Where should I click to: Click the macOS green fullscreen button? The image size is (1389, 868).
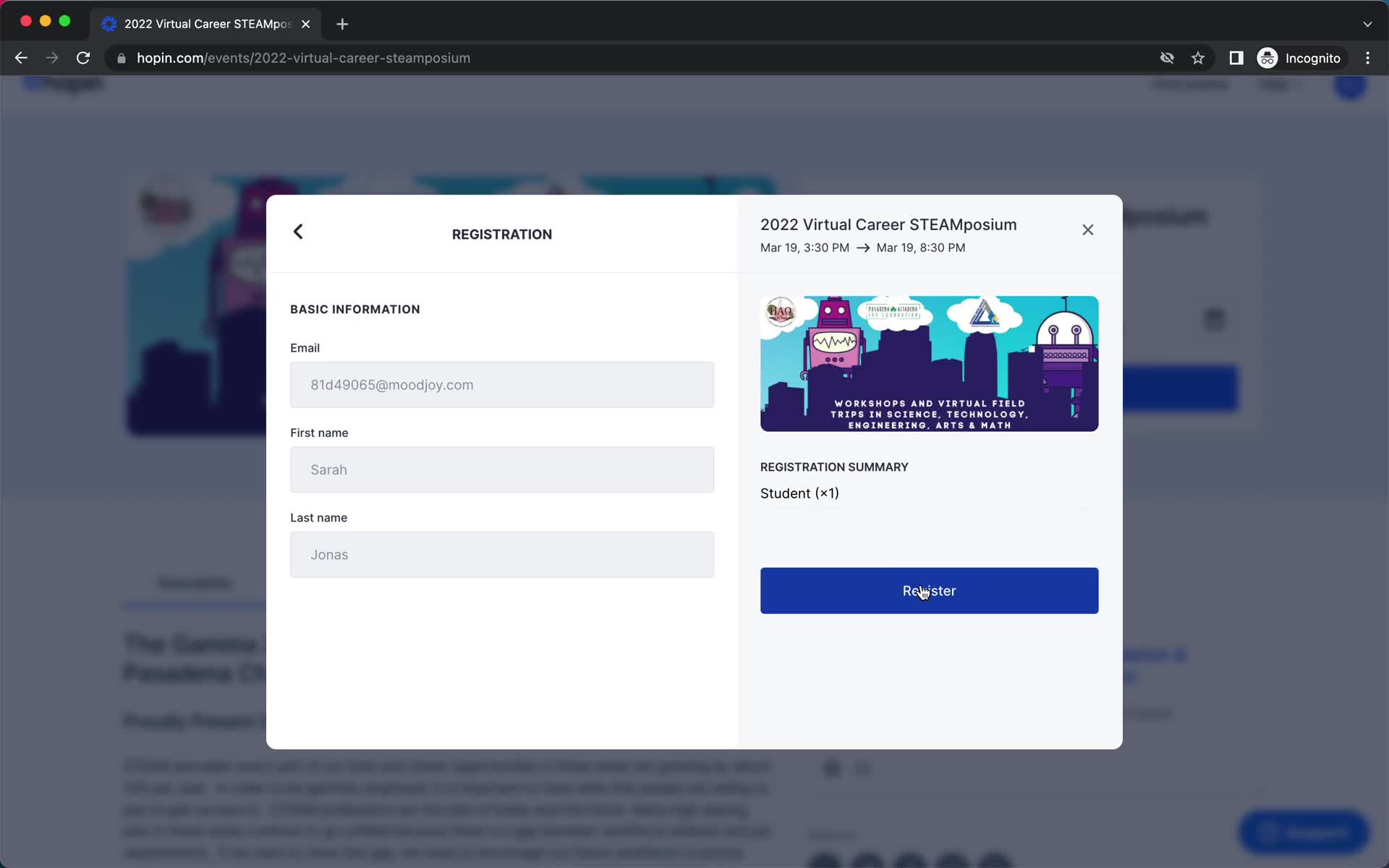(x=64, y=21)
